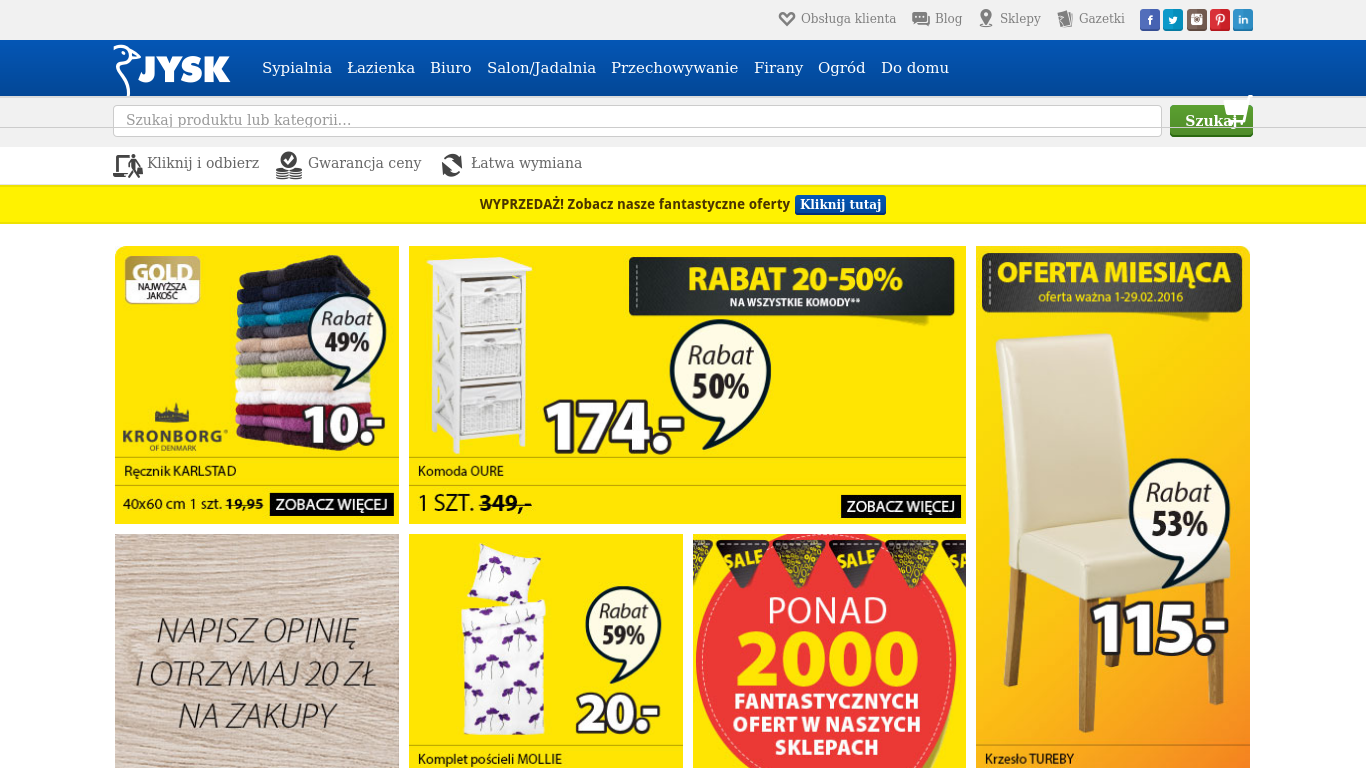Viewport: 1366px width, 768px height.
Task: Open the Gwarancja ceny link
Action: pos(364,163)
